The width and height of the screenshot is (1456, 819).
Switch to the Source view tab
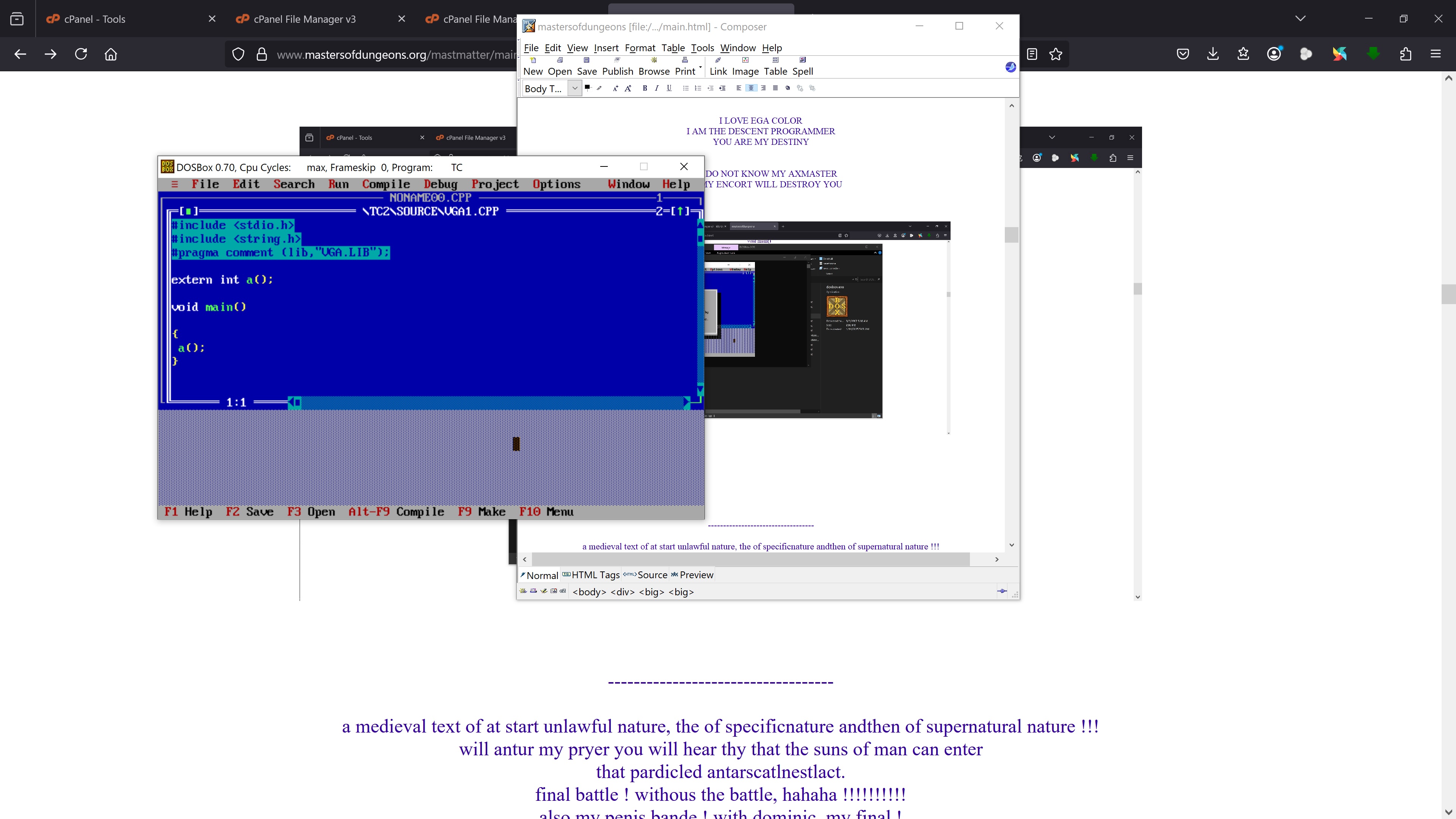[x=645, y=575]
